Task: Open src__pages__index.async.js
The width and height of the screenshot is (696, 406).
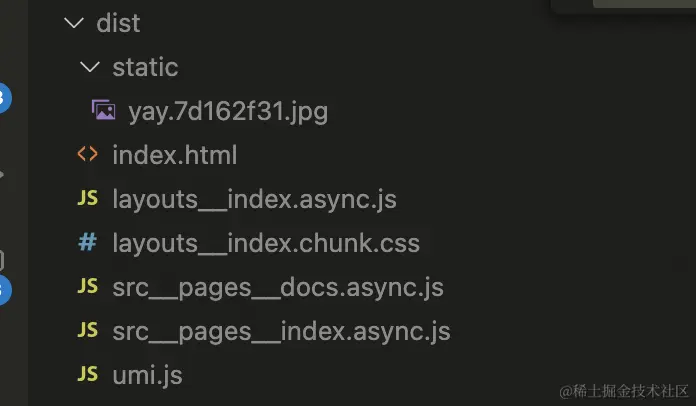Action: tap(281, 331)
